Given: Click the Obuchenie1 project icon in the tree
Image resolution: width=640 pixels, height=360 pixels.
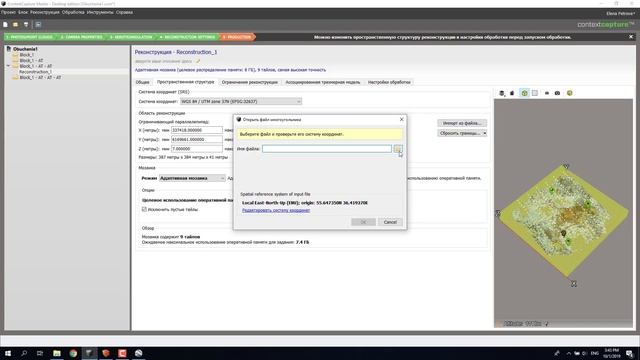Looking at the screenshot, I should (9, 49).
